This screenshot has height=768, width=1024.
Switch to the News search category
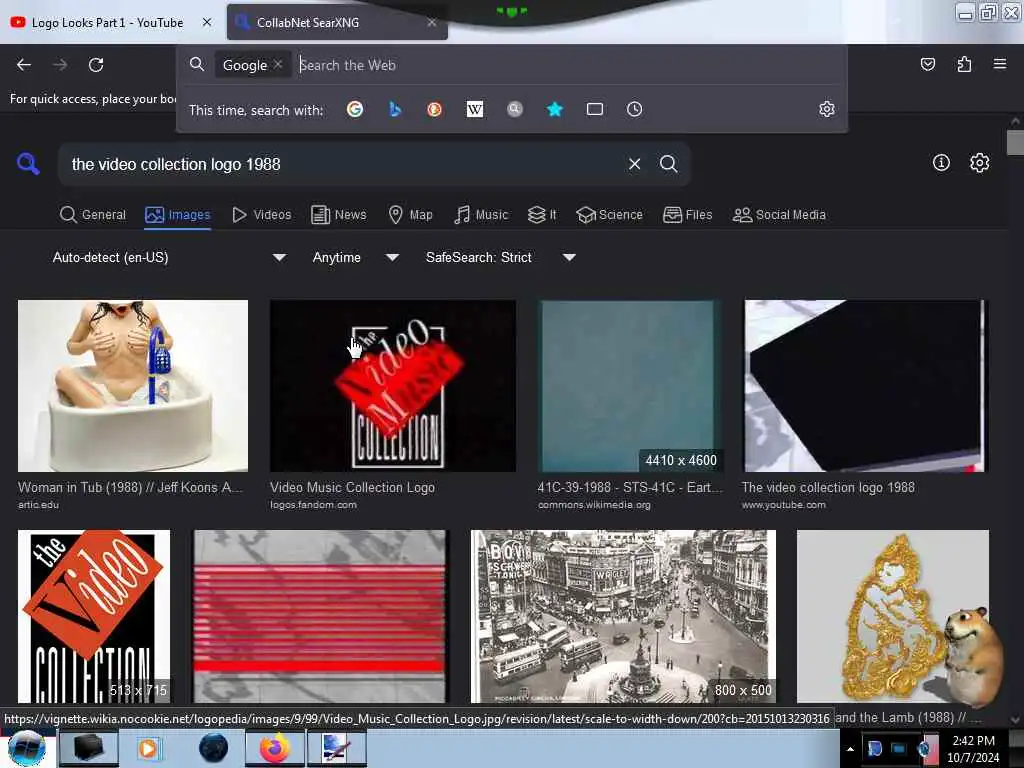(x=338, y=215)
